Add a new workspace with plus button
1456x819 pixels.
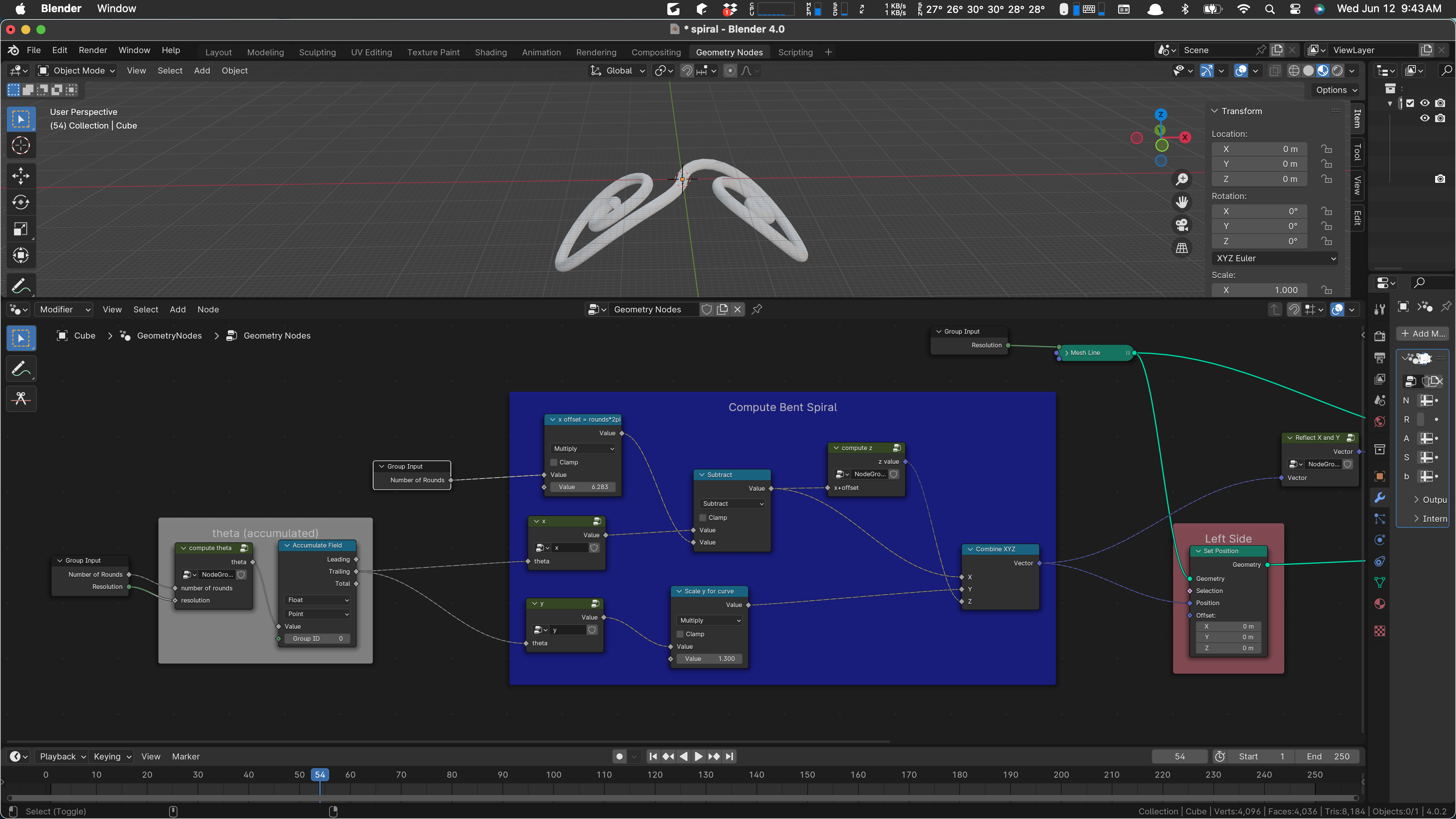click(x=828, y=52)
